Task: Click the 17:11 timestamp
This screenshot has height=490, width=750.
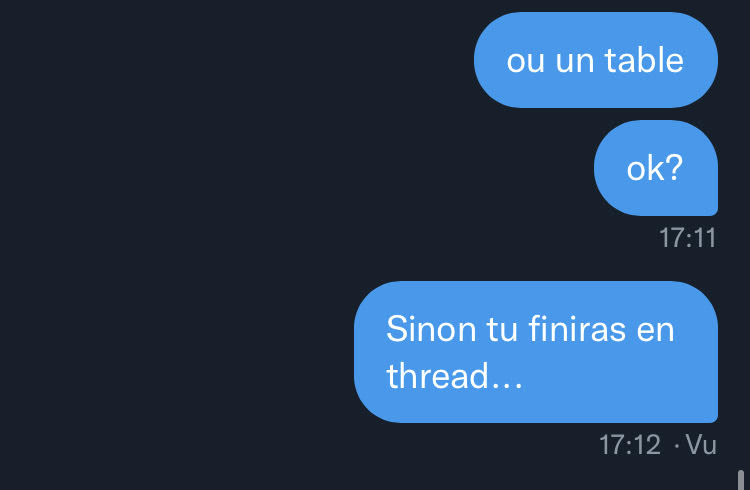Action: click(687, 238)
